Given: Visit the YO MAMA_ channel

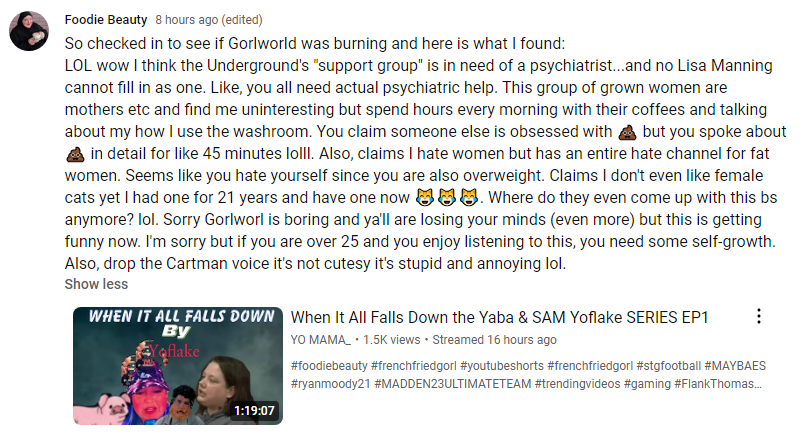Looking at the screenshot, I should click(x=320, y=340).
